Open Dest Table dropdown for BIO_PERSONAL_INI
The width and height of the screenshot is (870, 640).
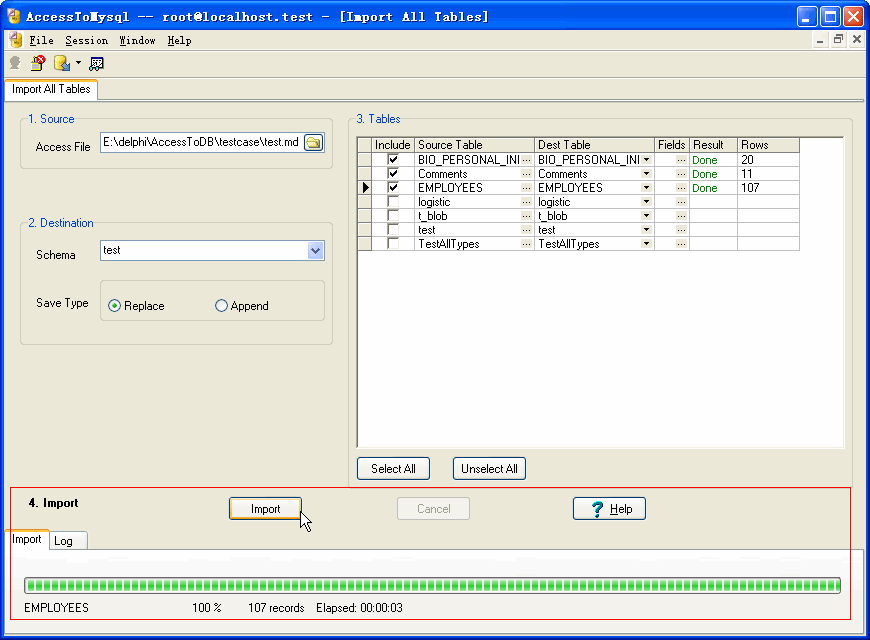[x=646, y=160]
